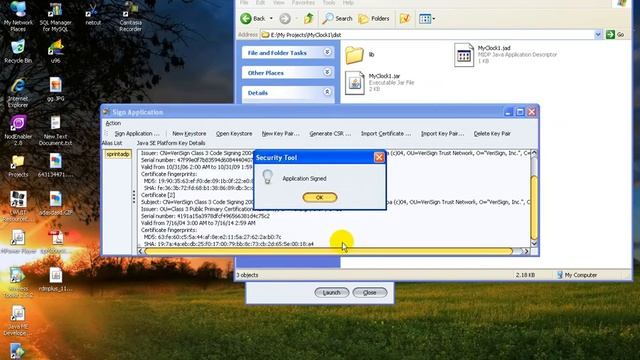Select the sprintadp alias in Alias List

click(x=118, y=154)
